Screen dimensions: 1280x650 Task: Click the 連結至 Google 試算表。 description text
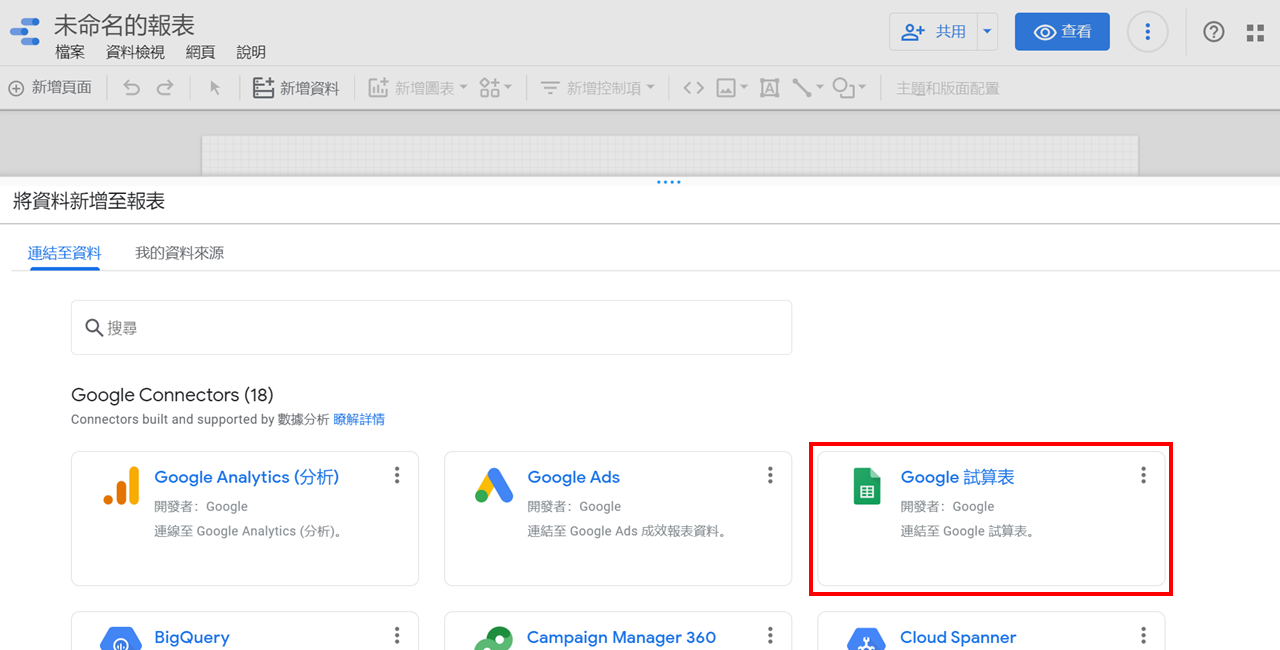pos(969,532)
